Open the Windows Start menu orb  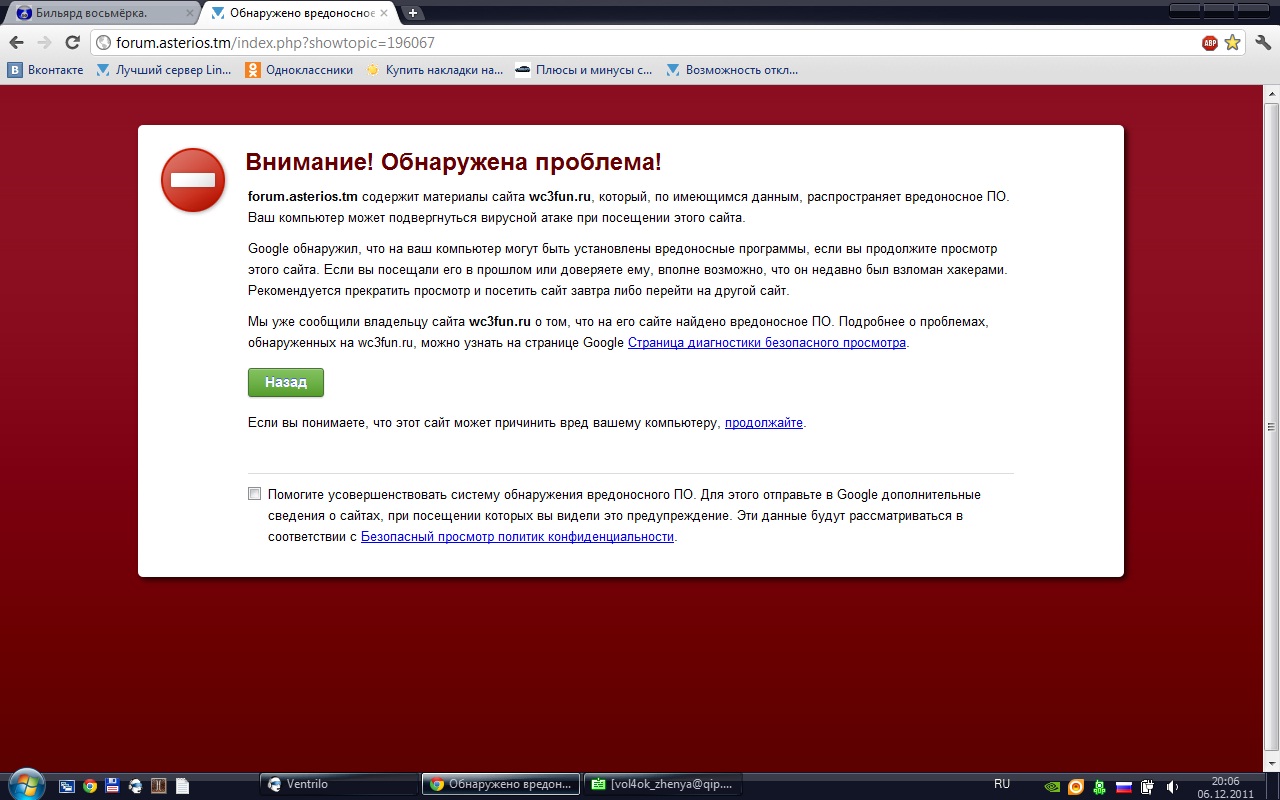point(25,784)
